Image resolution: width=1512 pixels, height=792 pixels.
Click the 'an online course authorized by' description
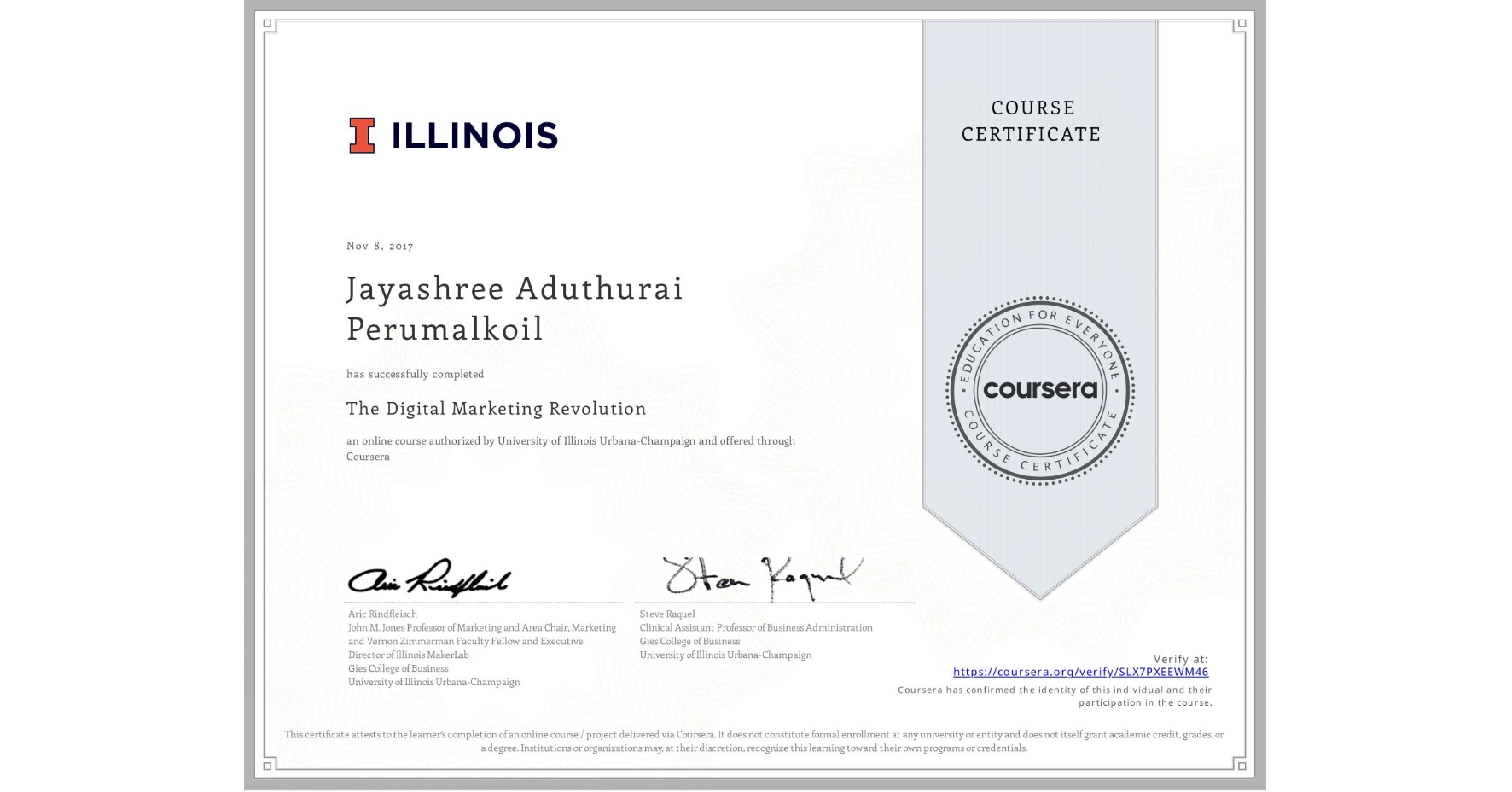(x=571, y=448)
